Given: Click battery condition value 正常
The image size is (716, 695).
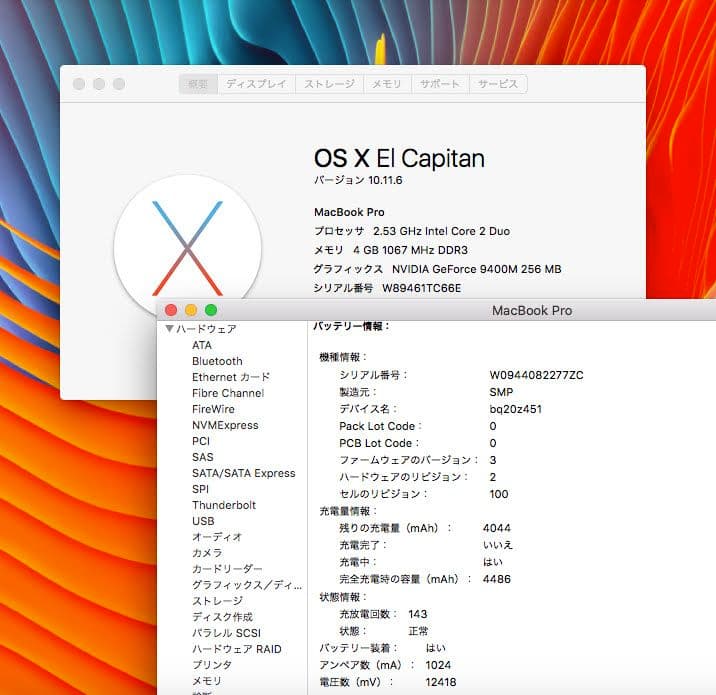Looking at the screenshot, I should coord(418,631).
